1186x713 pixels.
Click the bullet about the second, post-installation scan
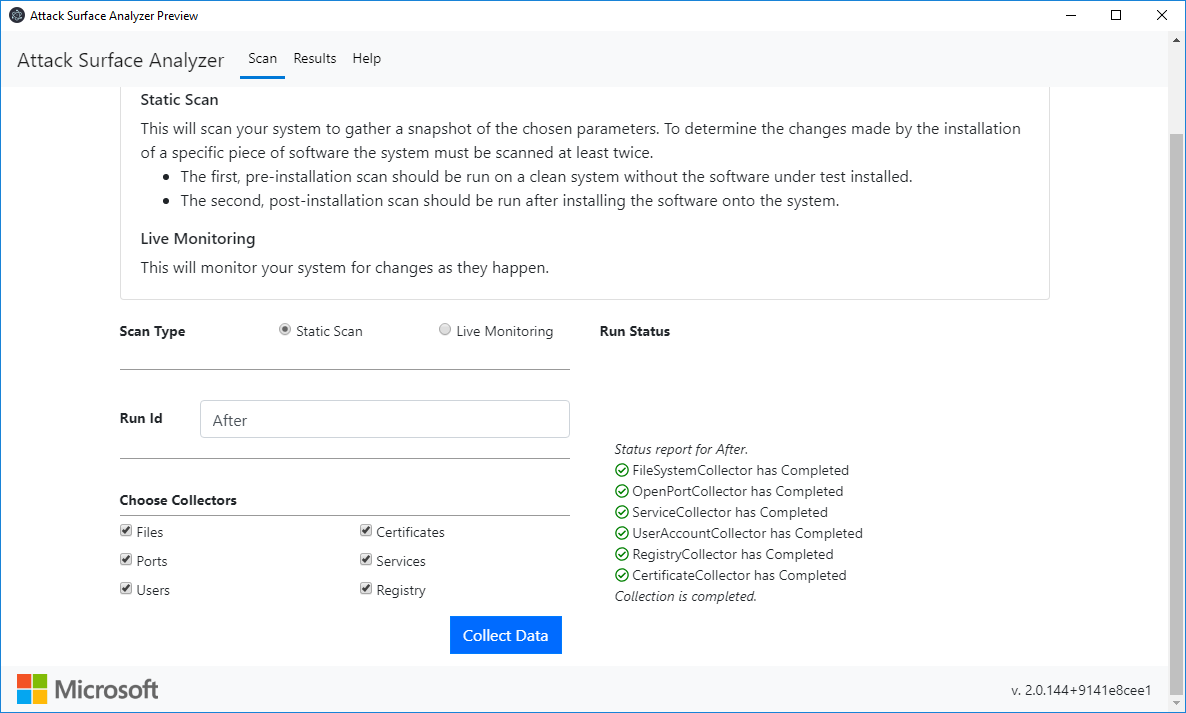tap(510, 201)
